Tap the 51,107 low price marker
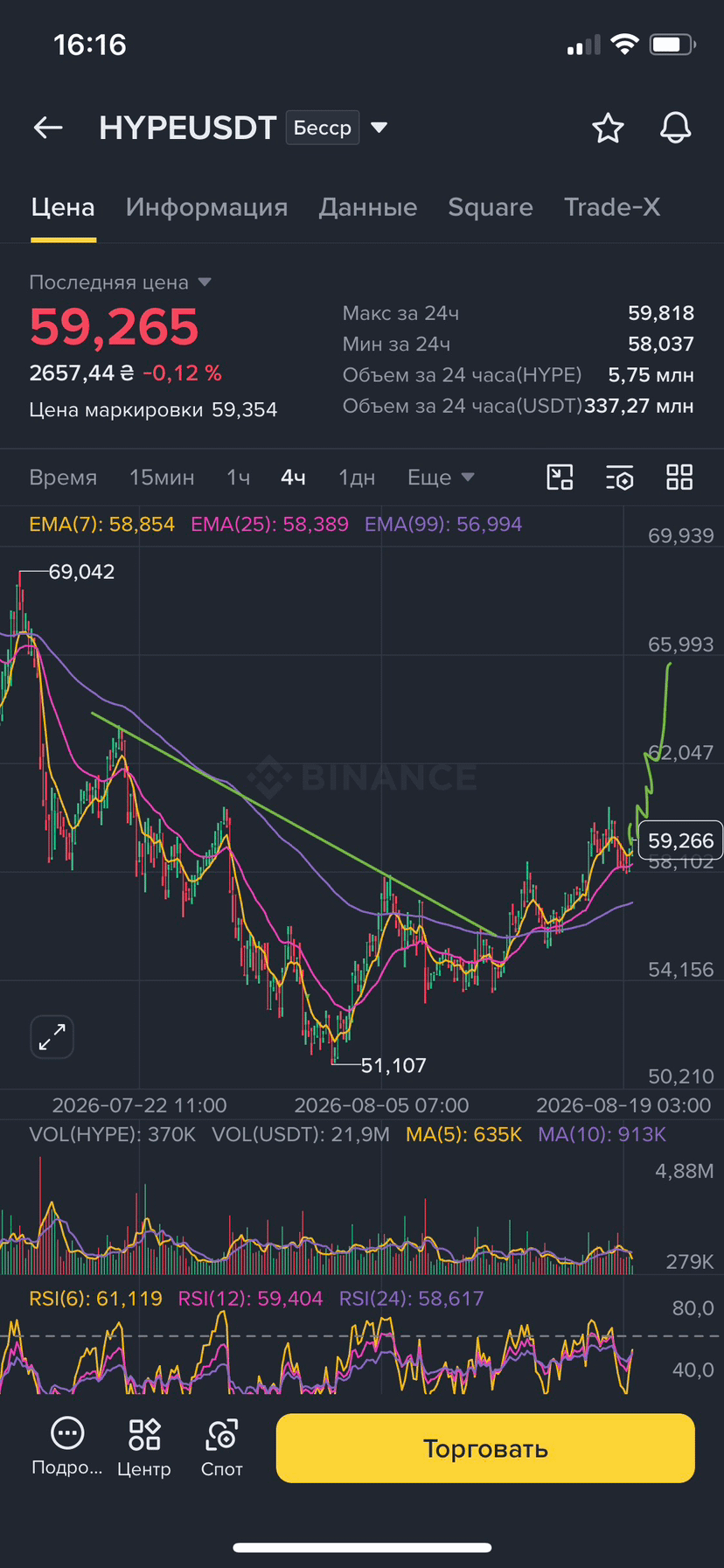This screenshot has width=724, height=1568. coord(393,1065)
